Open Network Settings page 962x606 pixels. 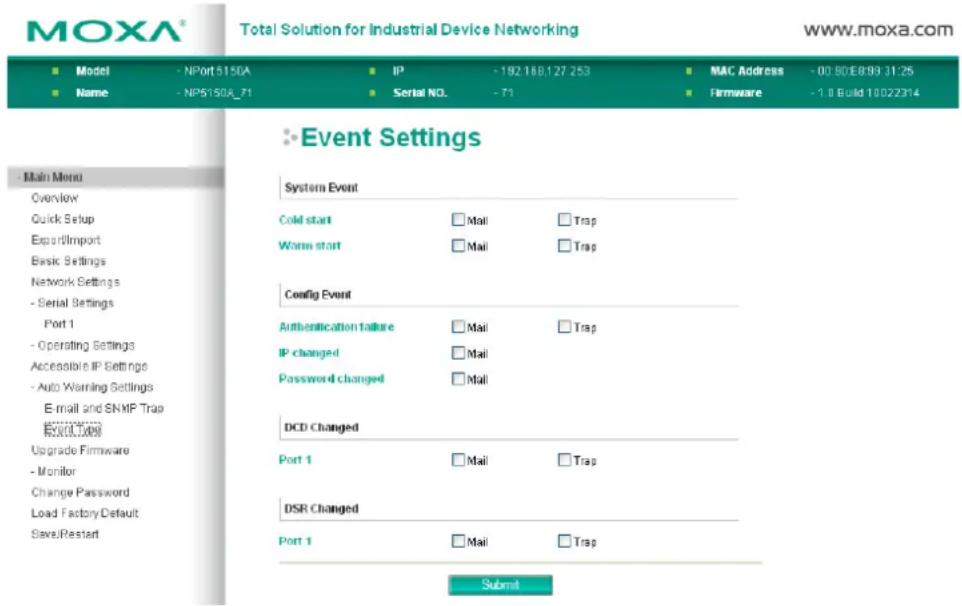(75, 282)
